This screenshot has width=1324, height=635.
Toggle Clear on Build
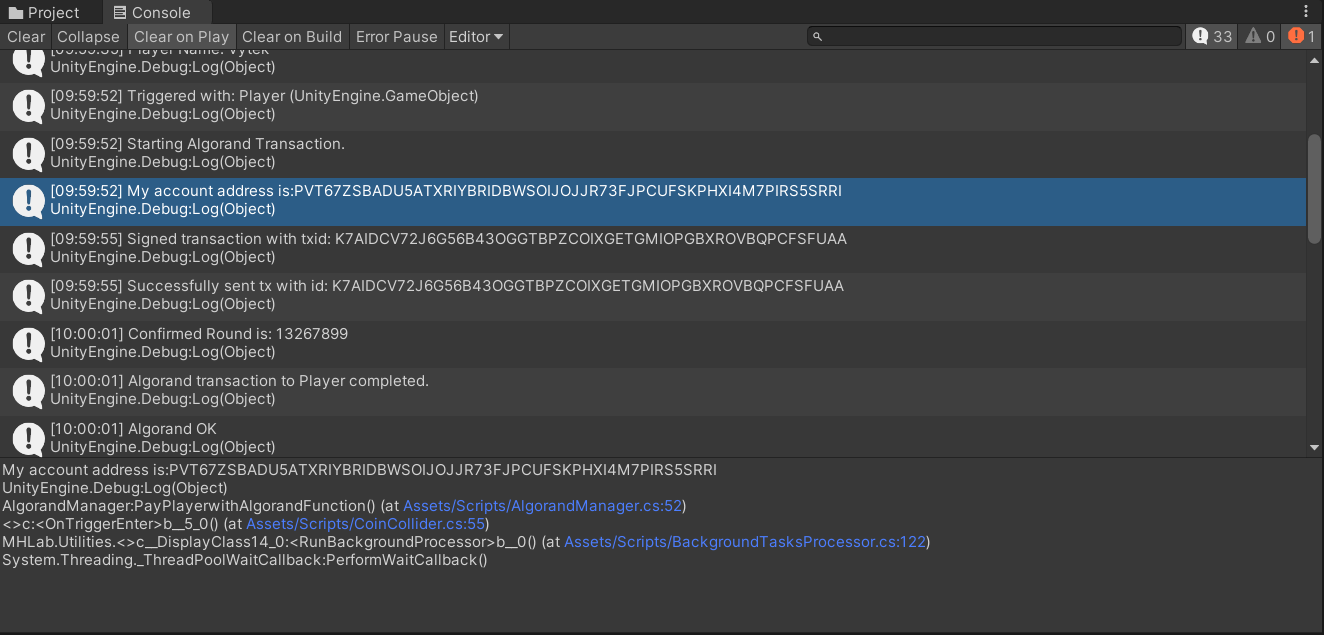[291, 36]
